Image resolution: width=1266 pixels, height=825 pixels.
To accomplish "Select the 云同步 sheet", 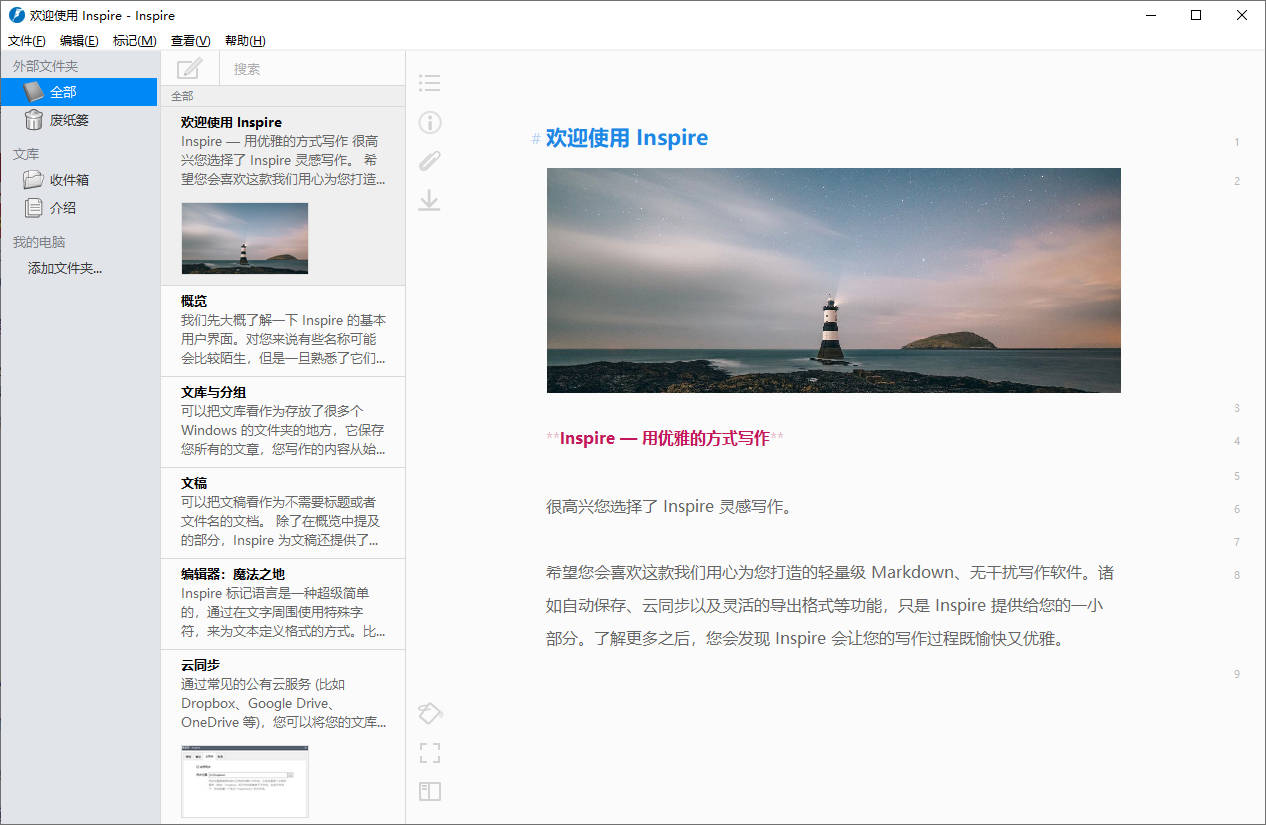I will coord(283,737).
